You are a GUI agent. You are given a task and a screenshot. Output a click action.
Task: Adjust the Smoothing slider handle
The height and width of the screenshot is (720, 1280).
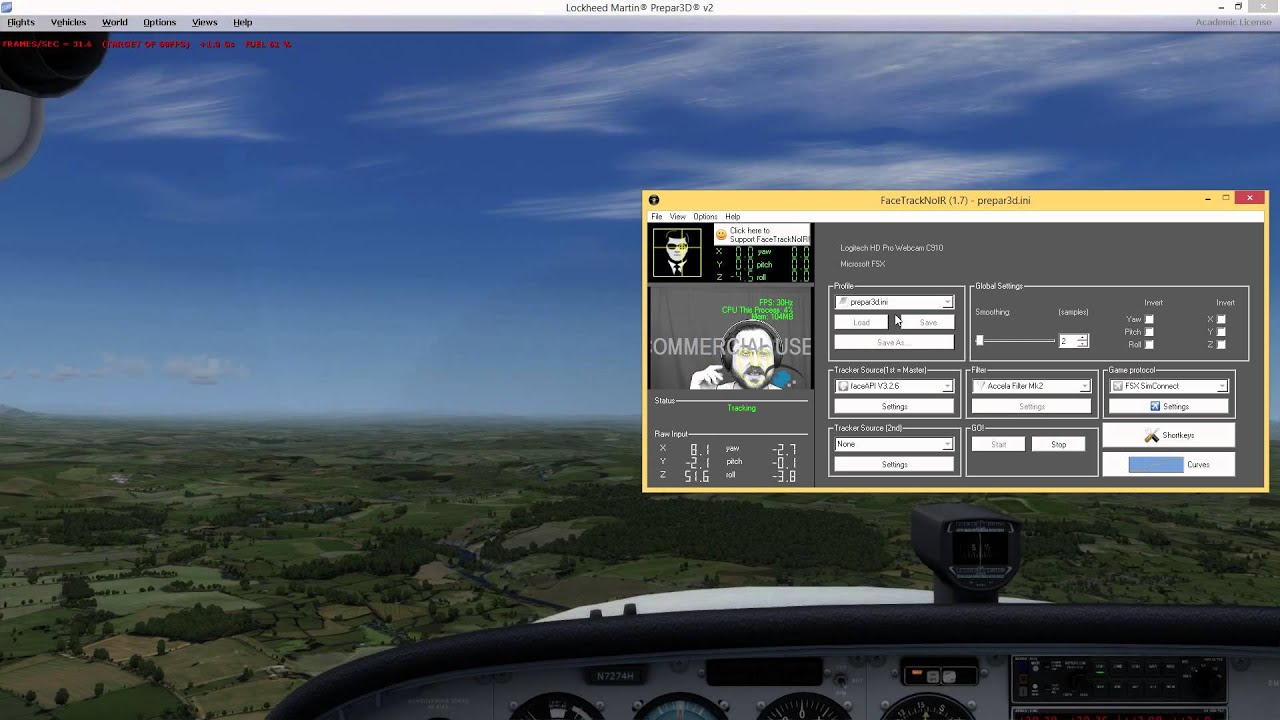(980, 341)
